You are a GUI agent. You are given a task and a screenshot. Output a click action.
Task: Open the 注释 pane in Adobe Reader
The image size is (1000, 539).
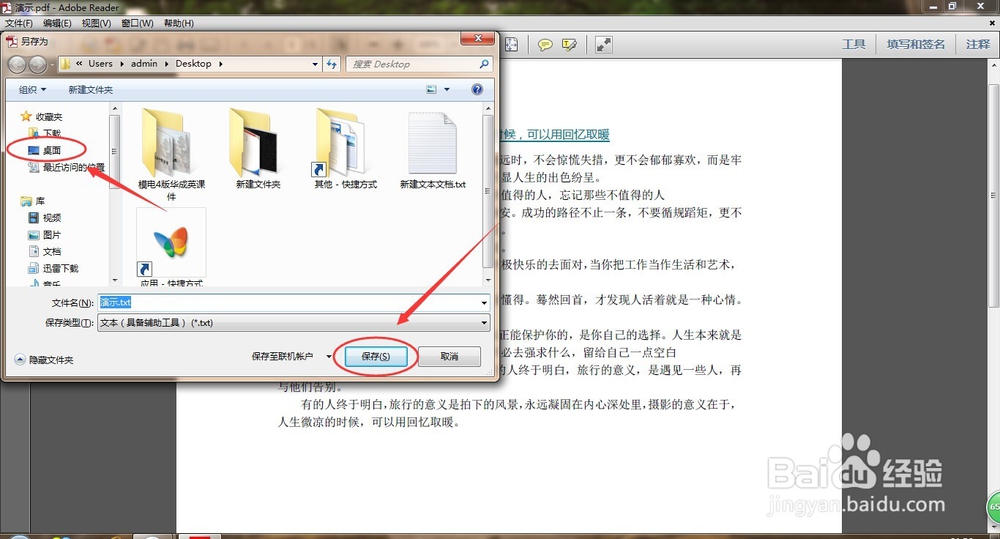[x=978, y=44]
